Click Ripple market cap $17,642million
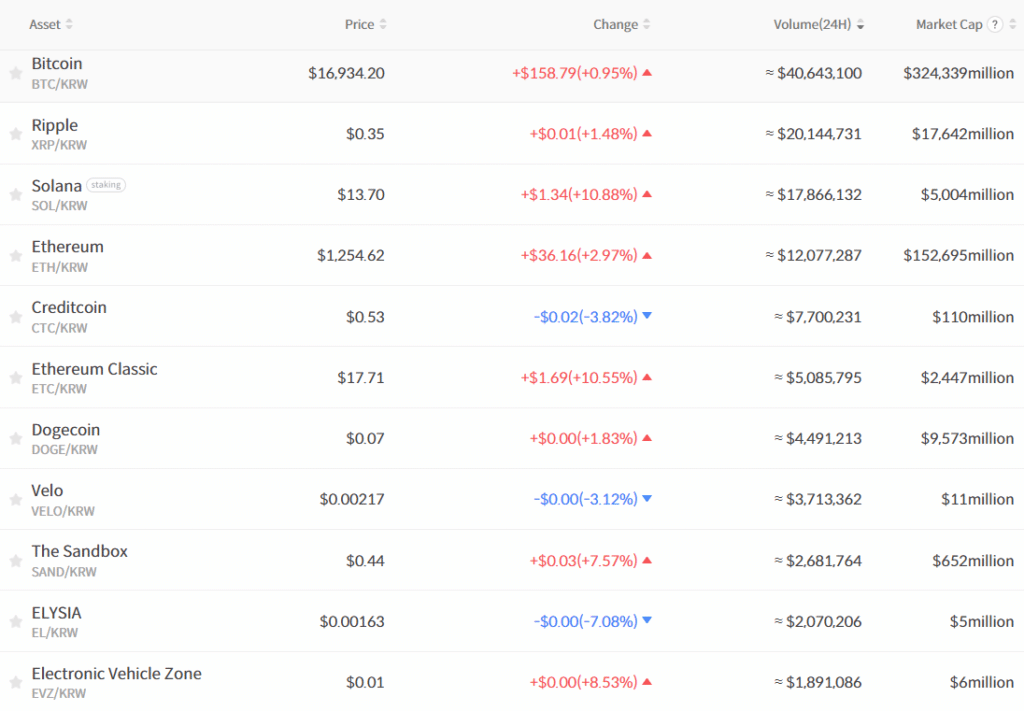The image size is (1024, 711). tap(963, 134)
